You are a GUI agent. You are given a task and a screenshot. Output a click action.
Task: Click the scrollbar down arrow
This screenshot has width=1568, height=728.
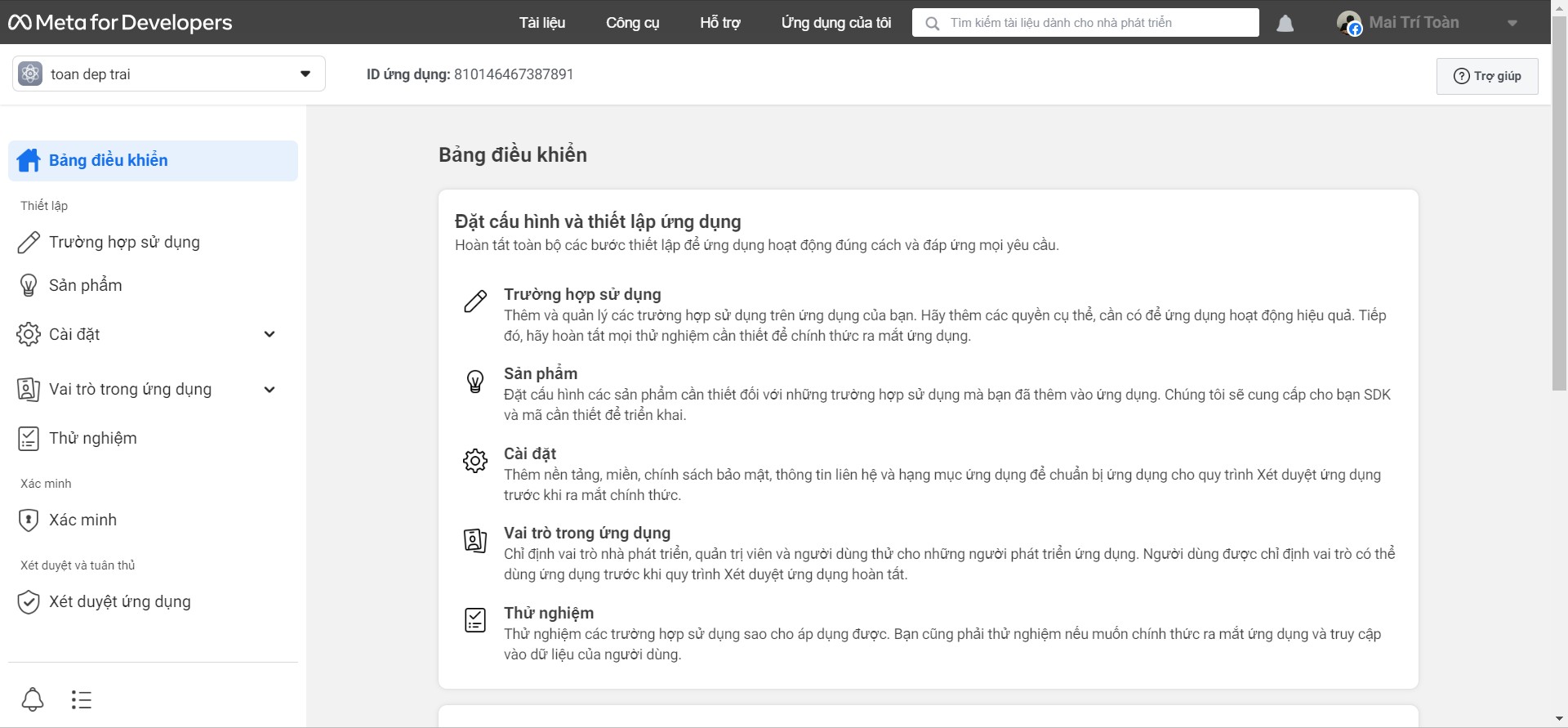(x=1560, y=719)
